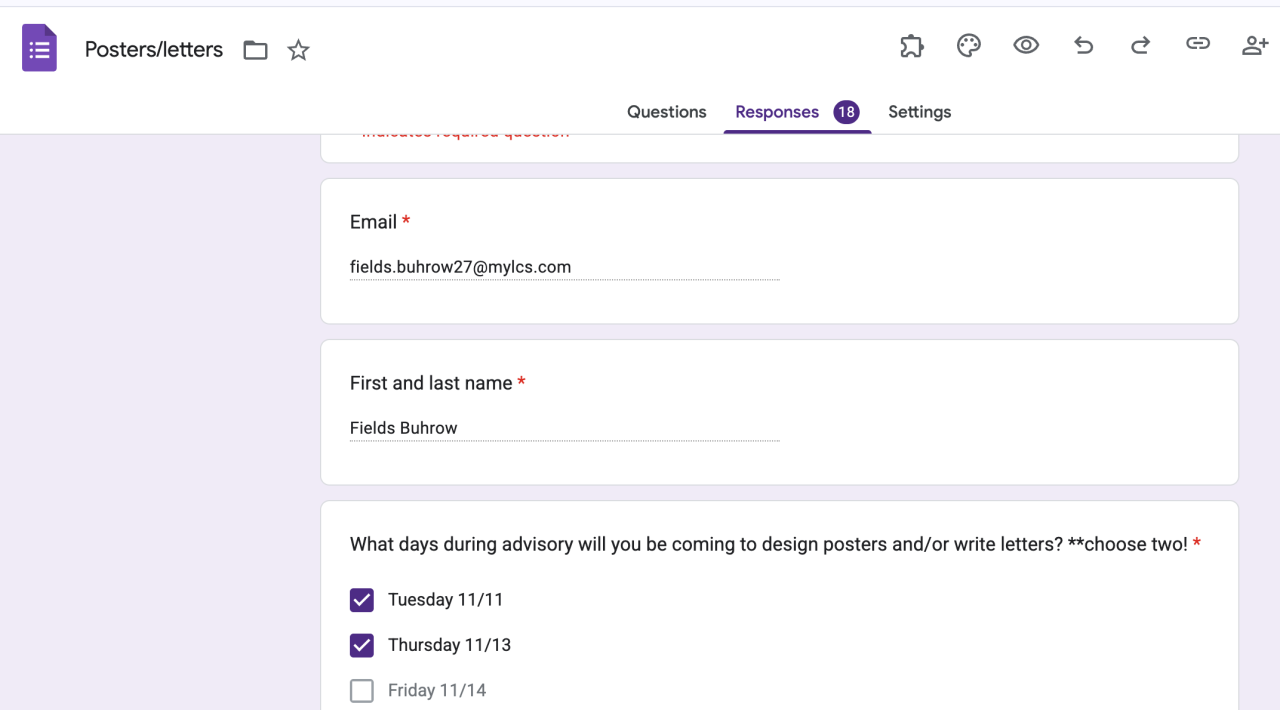Image resolution: width=1280 pixels, height=710 pixels.
Task: Switch to the Questions tab
Action: [x=666, y=112]
